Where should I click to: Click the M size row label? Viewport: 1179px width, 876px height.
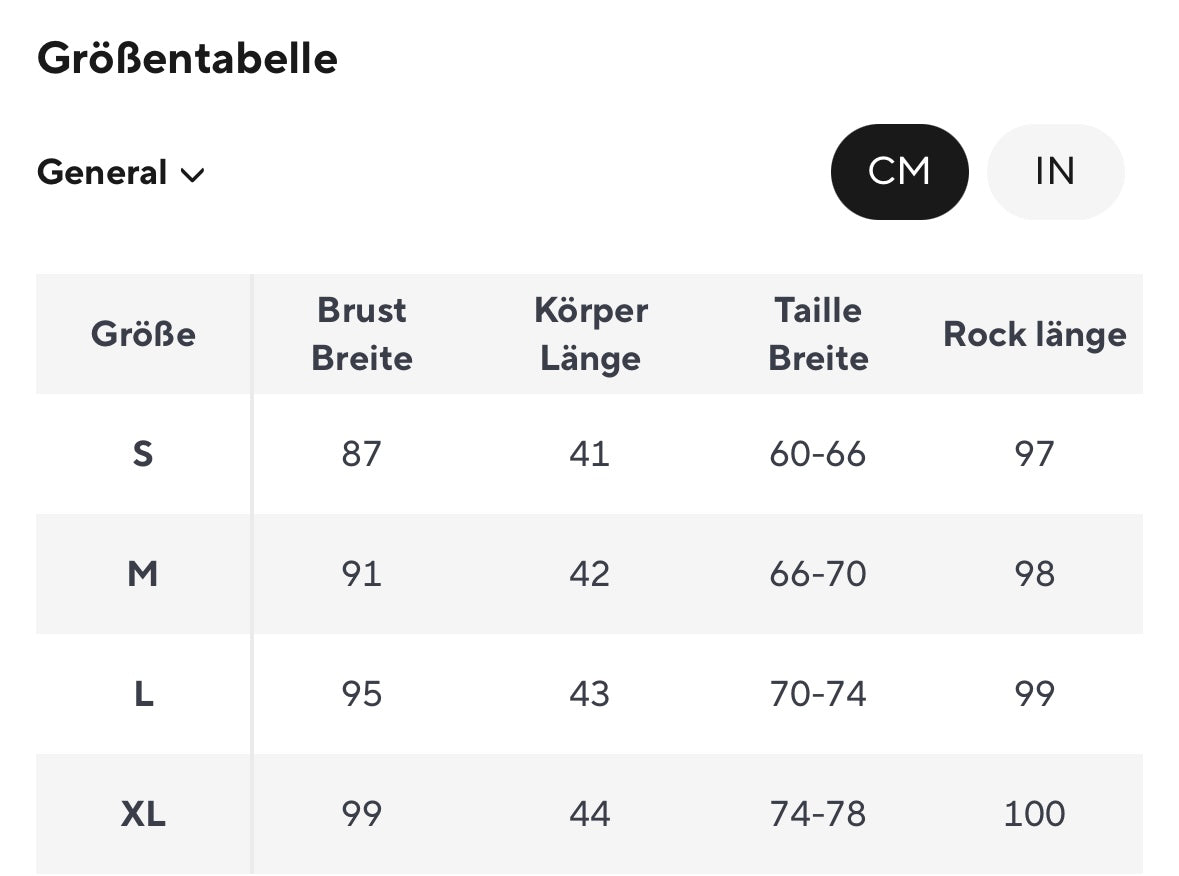(x=143, y=574)
